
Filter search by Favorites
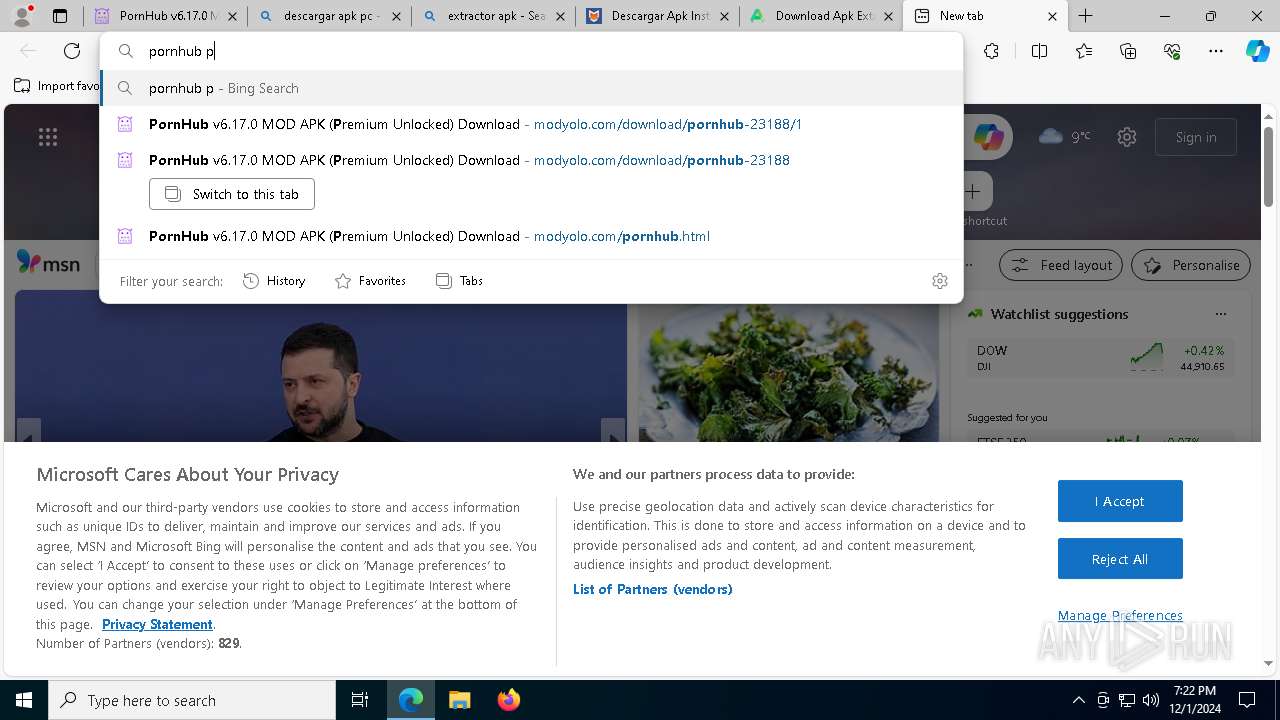pos(370,281)
